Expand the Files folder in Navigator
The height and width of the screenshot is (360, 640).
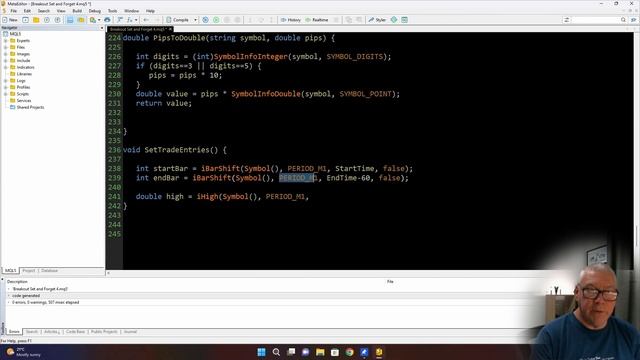5,47
